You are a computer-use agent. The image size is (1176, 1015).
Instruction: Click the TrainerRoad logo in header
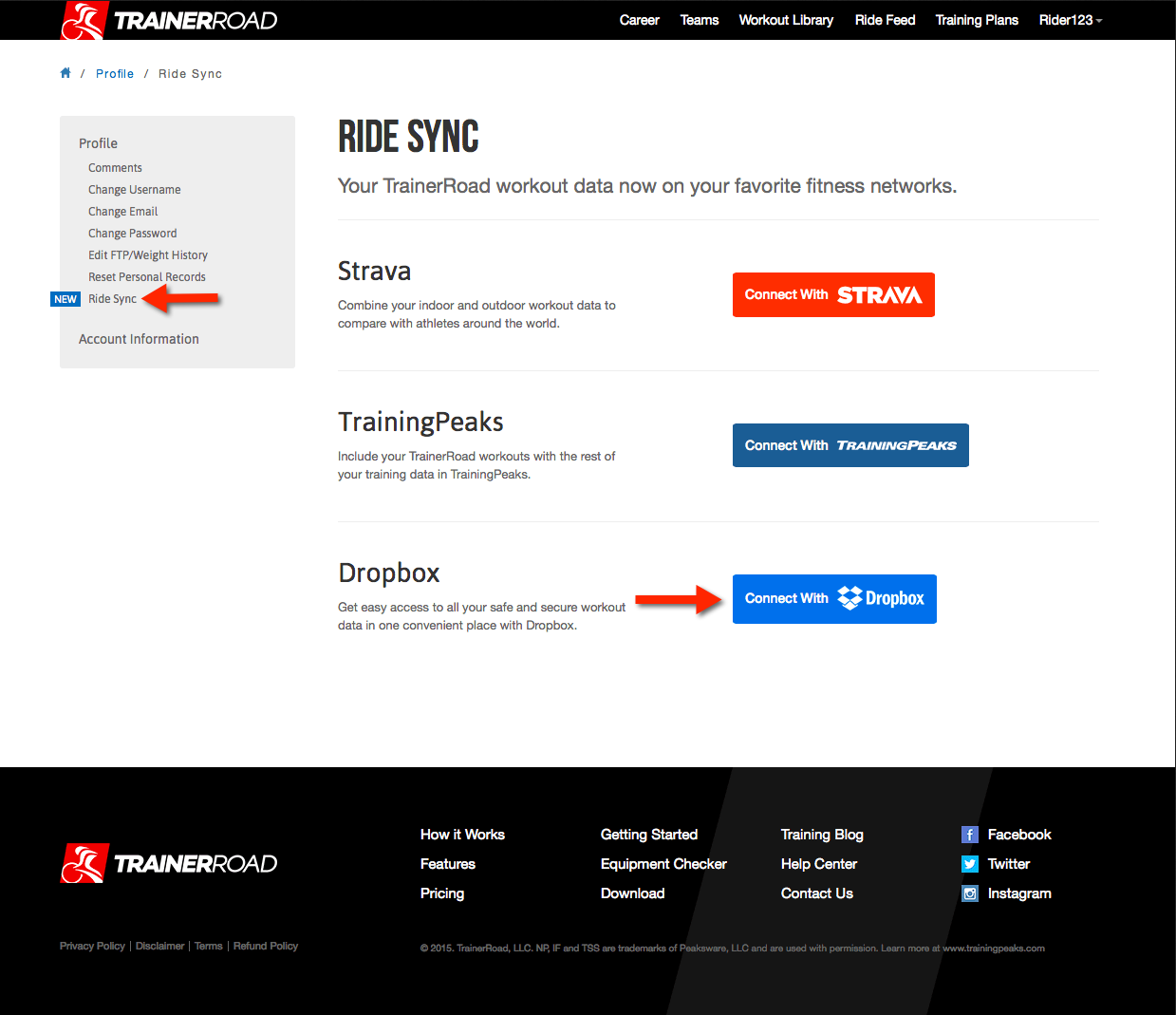(169, 20)
